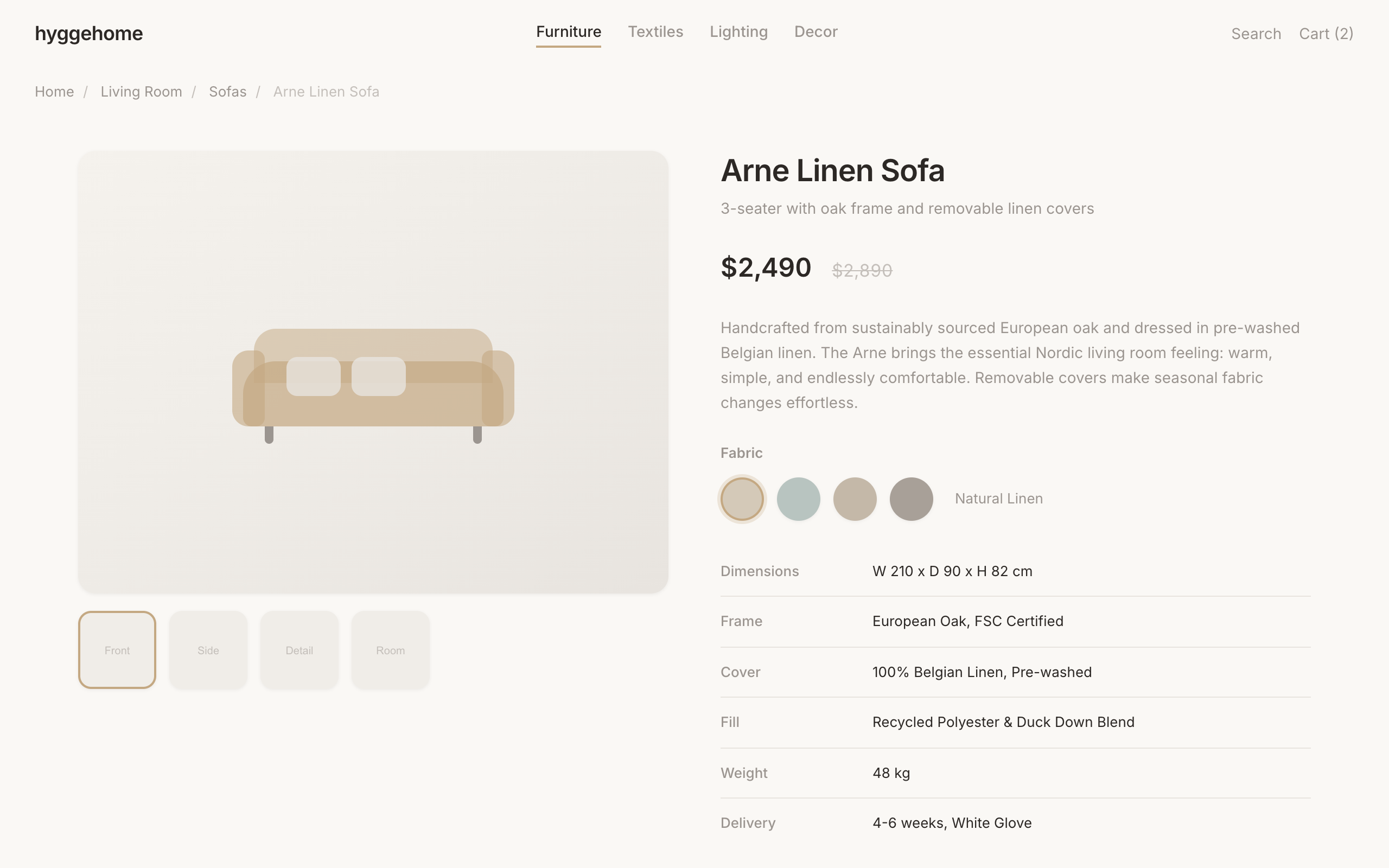The height and width of the screenshot is (868, 1389).
Task: Click the Arne Linen Sofa breadcrumb entry
Action: 326,91
